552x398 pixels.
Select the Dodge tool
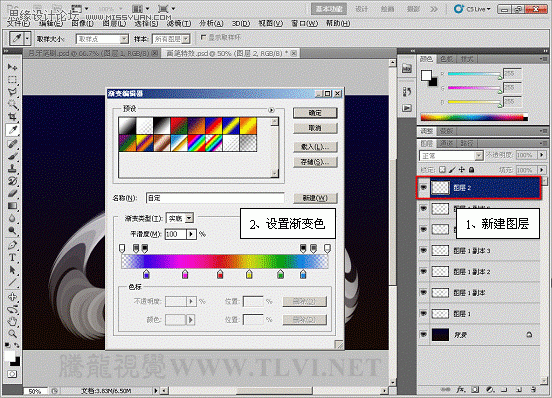click(12, 231)
